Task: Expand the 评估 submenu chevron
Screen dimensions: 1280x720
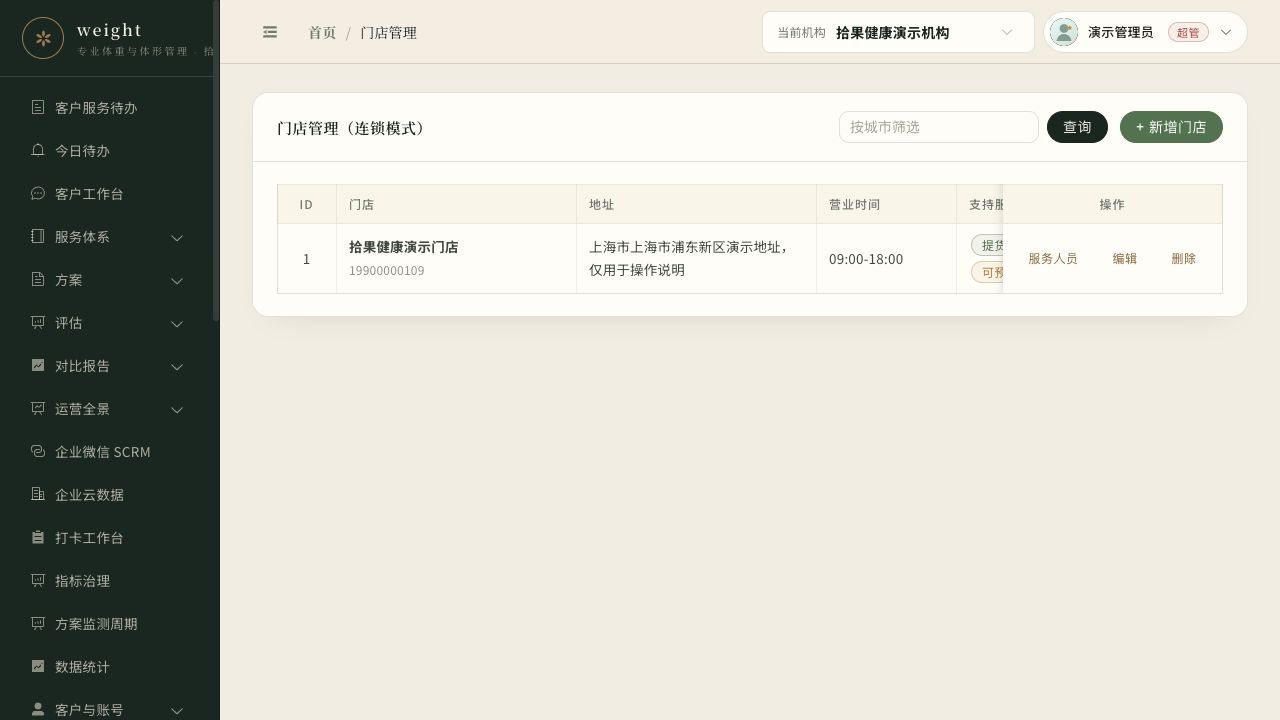Action: click(177, 323)
